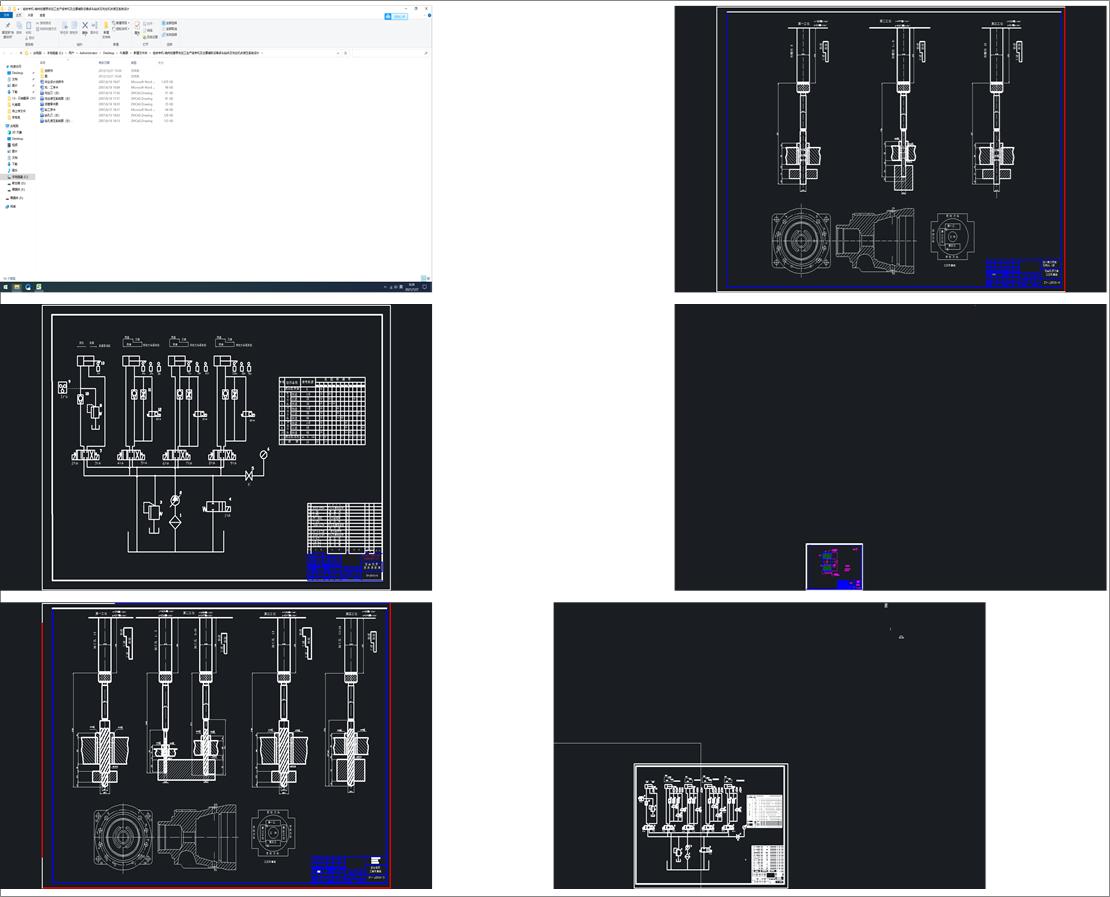Open the browser icon on the taskbar
The image size is (1110, 897).
pyautogui.click(x=28, y=287)
